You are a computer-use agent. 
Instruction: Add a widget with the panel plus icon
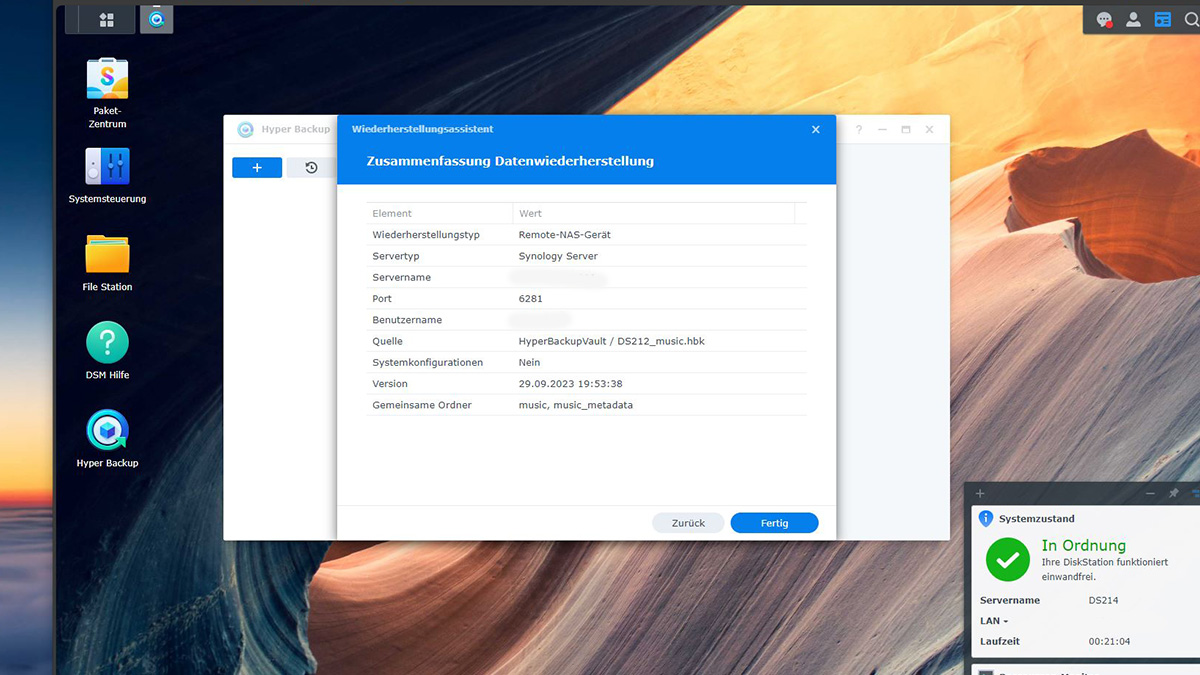pos(980,493)
